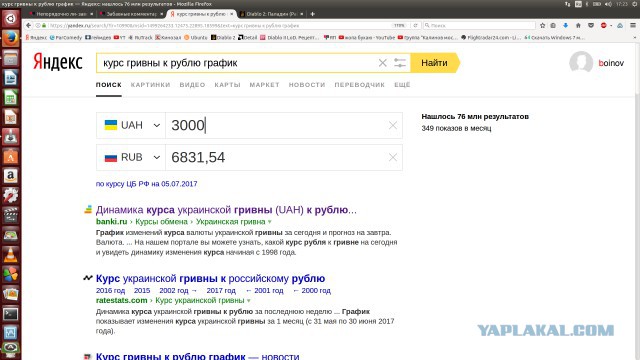Open a new browser tab with plus
This screenshot has height=360, width=640.
[x=312, y=14]
